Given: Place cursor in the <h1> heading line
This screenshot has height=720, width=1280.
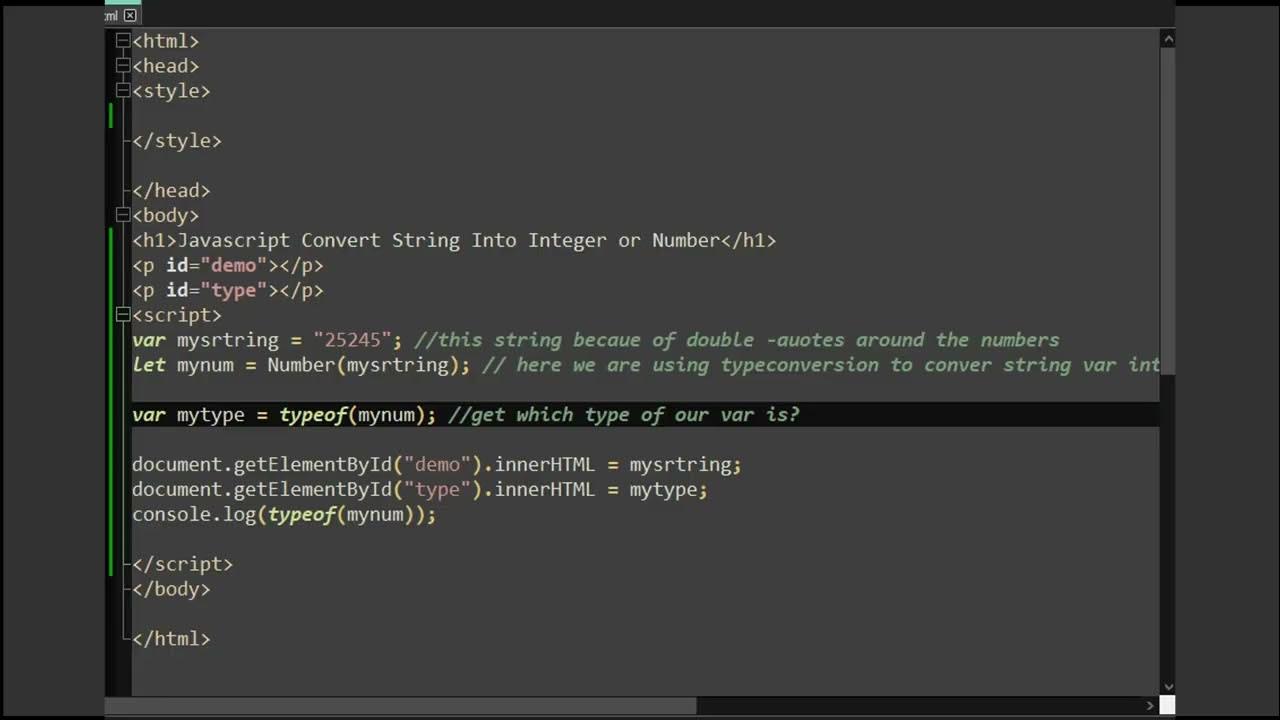Looking at the screenshot, I should coord(454,240).
